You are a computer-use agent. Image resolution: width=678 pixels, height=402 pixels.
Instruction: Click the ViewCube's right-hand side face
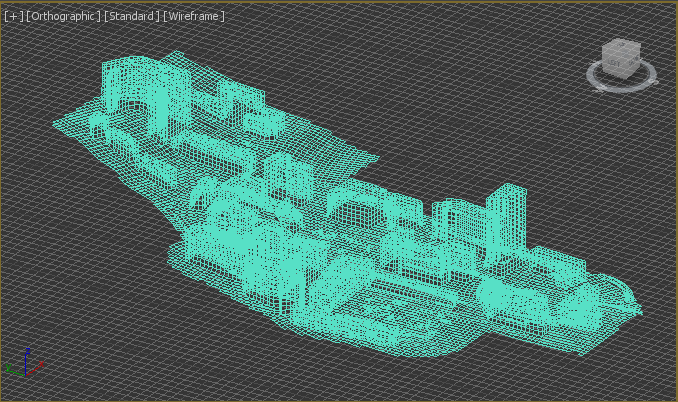click(632, 62)
